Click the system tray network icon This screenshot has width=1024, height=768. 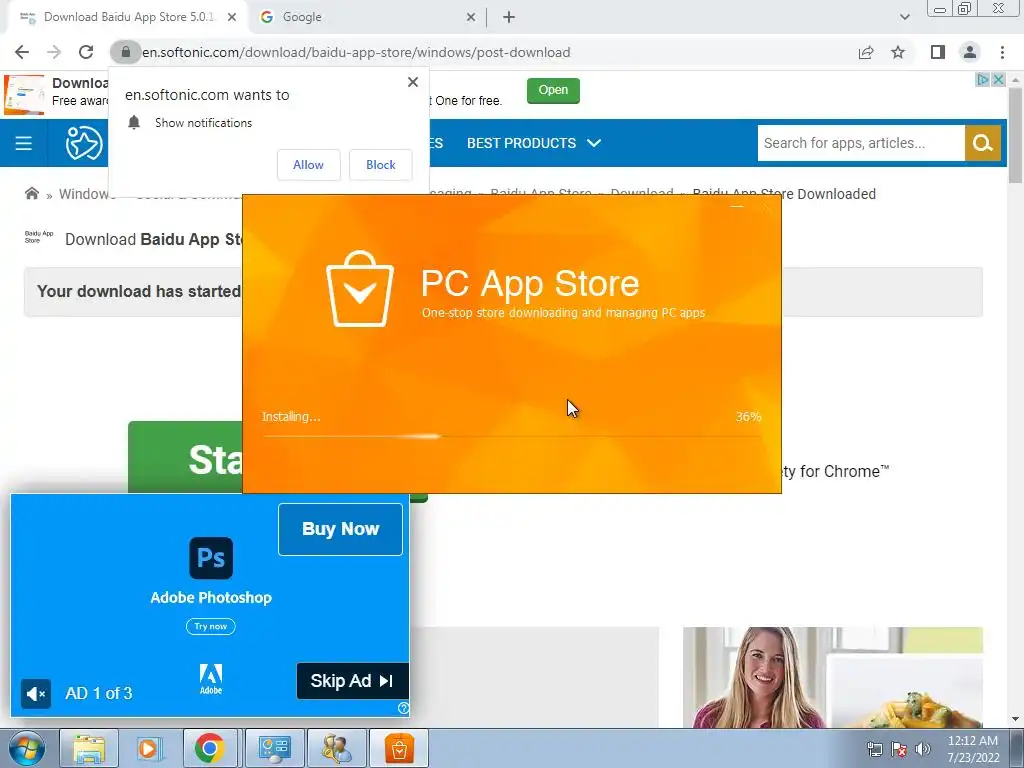[874, 749]
